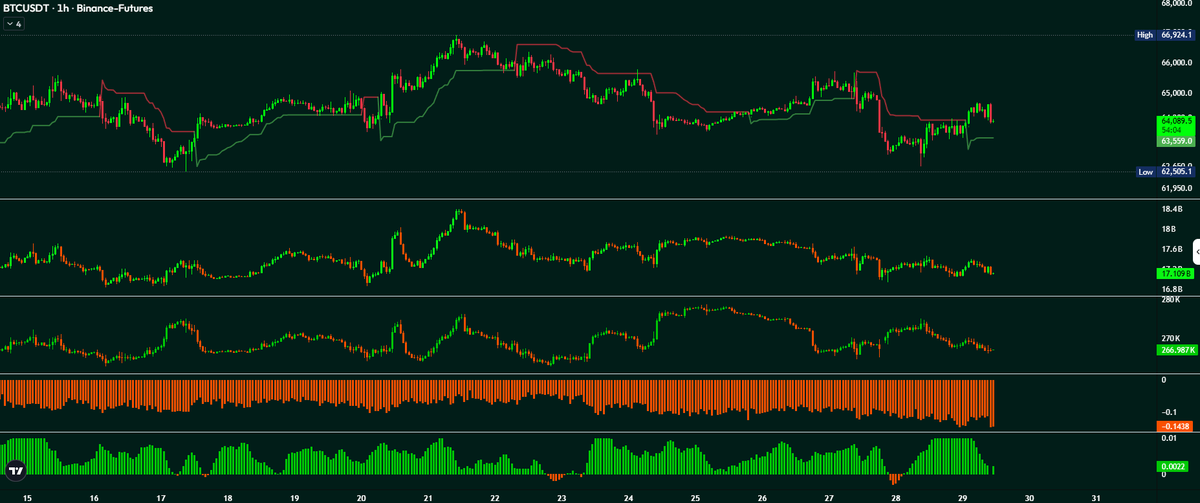The width and height of the screenshot is (1200, 503).
Task: Click date 24 on the time axis
Action: [629, 496]
